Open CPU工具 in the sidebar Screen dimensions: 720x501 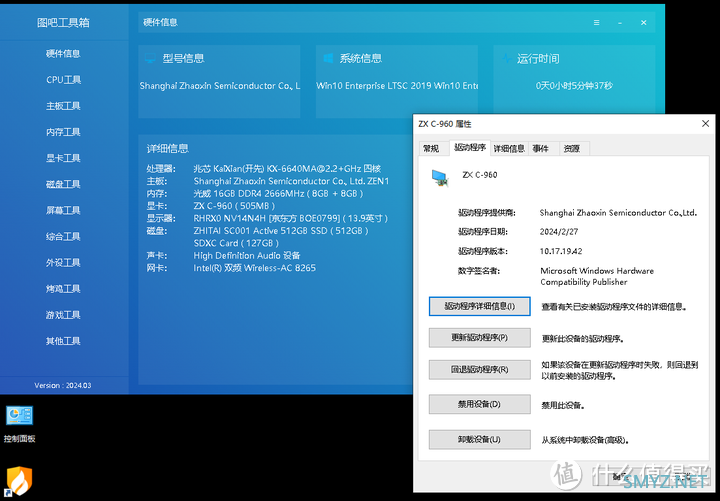click(63, 80)
